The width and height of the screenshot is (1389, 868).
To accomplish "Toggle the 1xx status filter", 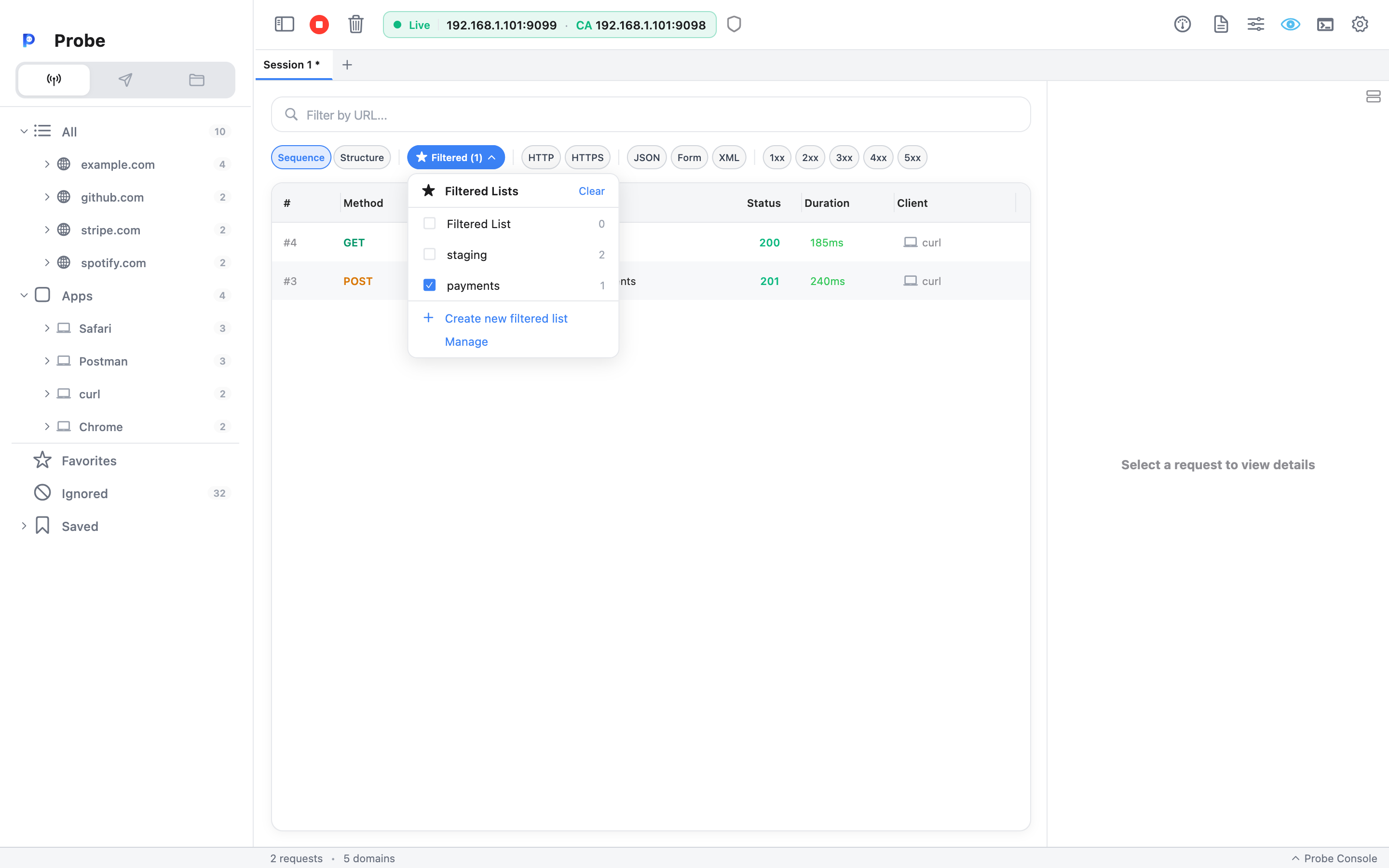I will coord(776,157).
